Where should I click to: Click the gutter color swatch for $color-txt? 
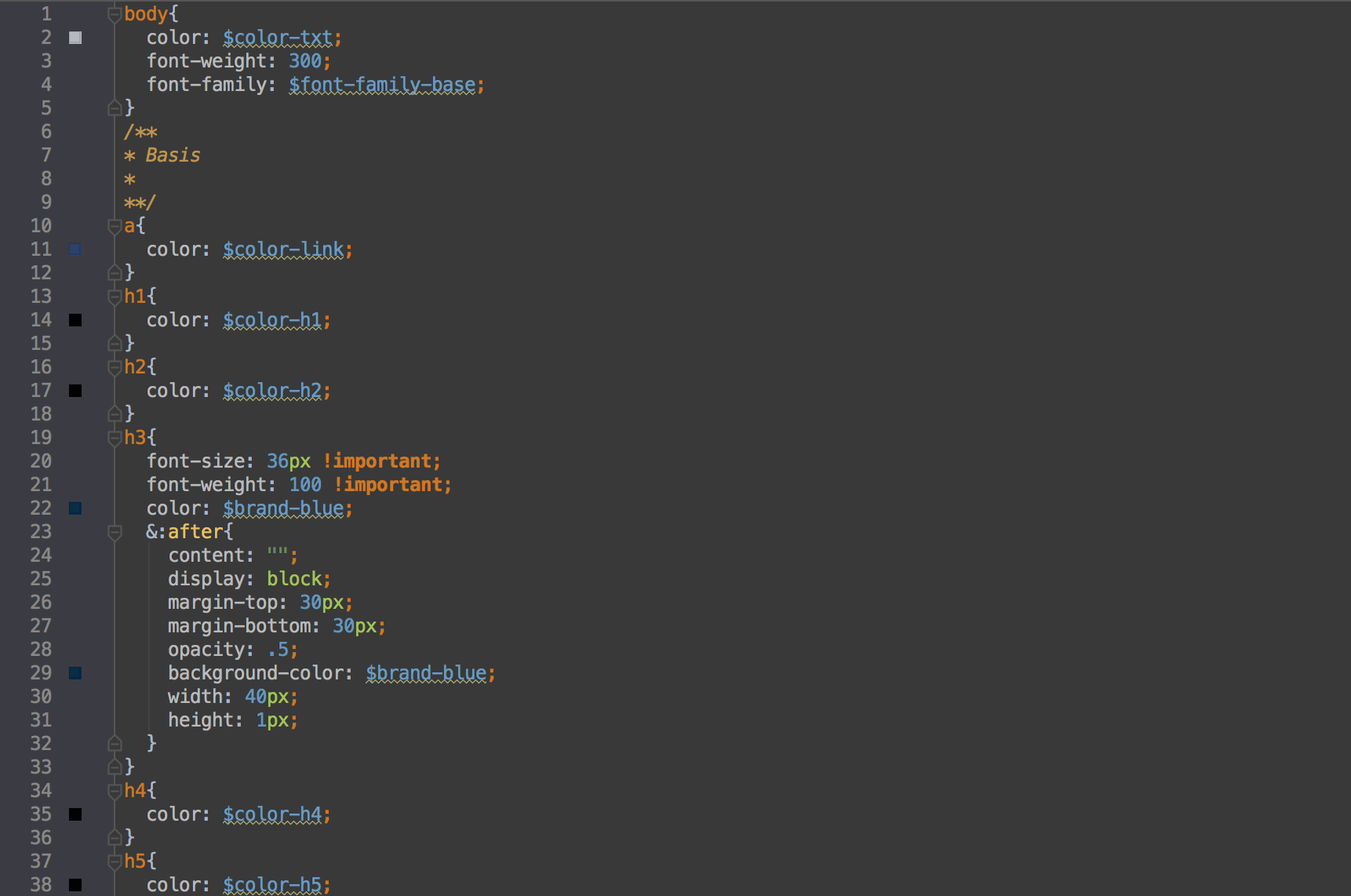point(75,38)
